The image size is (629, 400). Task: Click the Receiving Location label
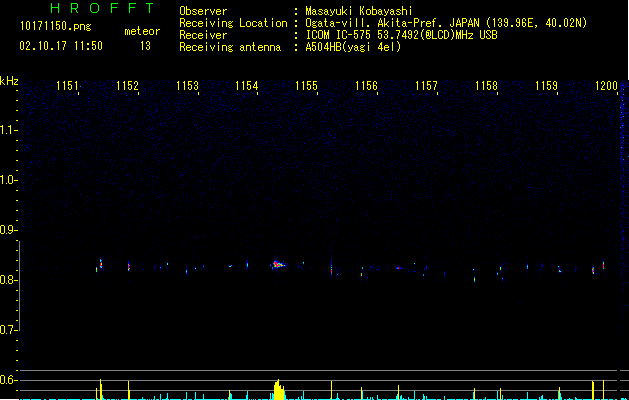click(233, 23)
